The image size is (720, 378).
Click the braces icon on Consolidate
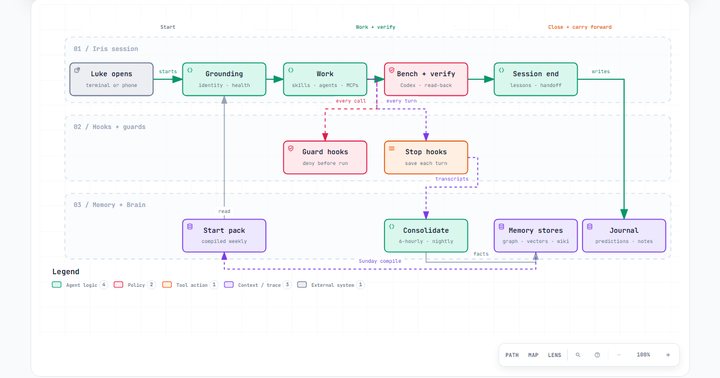point(392,226)
